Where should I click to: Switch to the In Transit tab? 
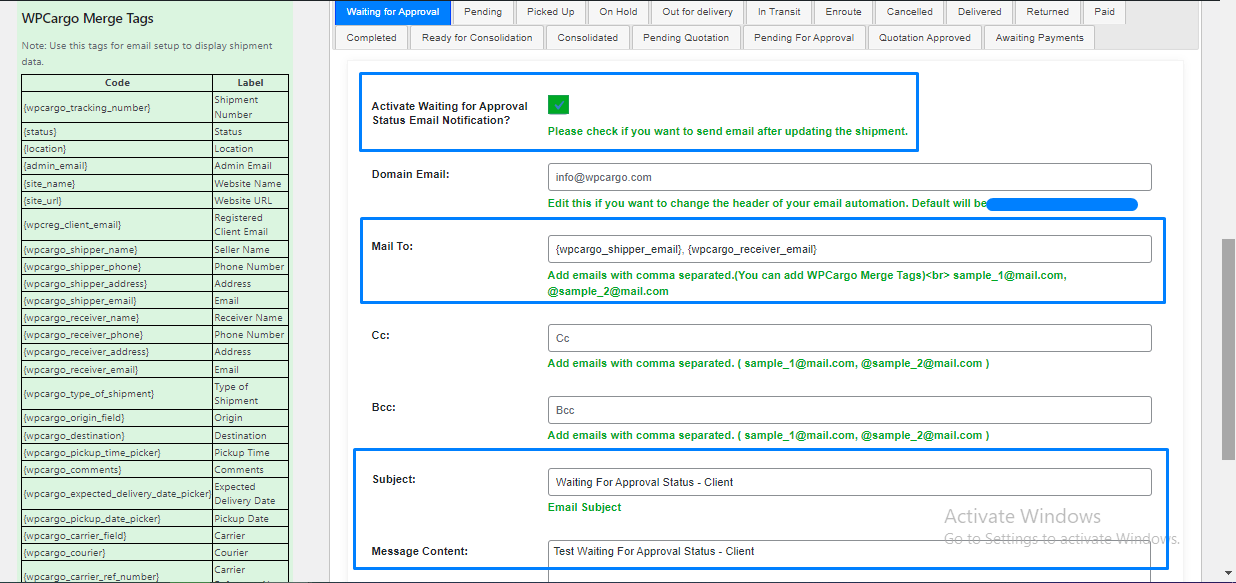781,12
